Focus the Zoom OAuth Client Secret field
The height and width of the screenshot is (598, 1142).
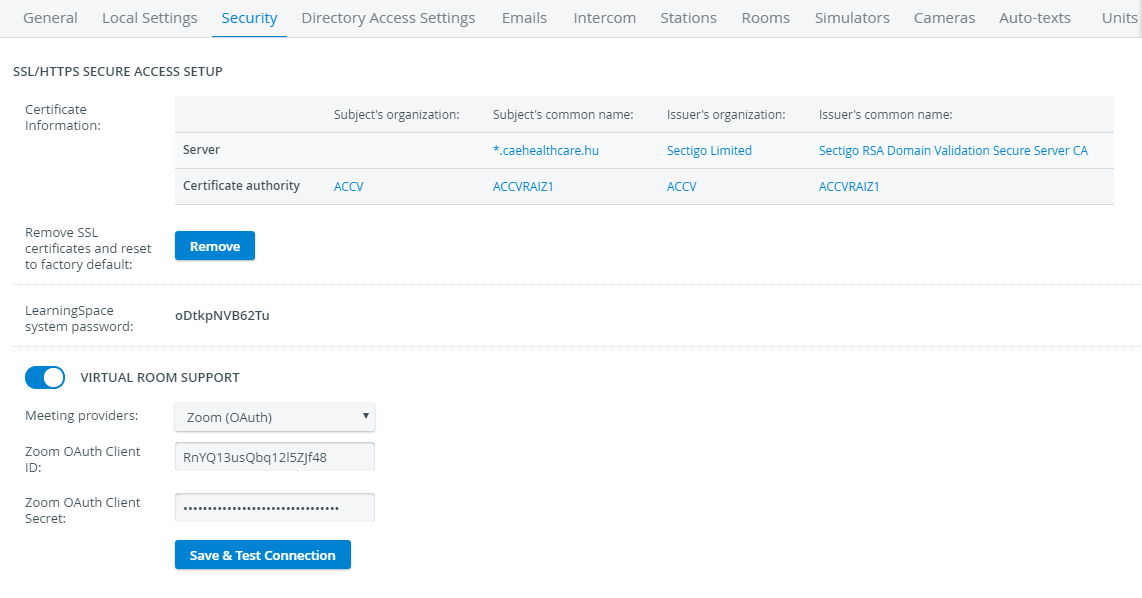pyautogui.click(x=275, y=508)
